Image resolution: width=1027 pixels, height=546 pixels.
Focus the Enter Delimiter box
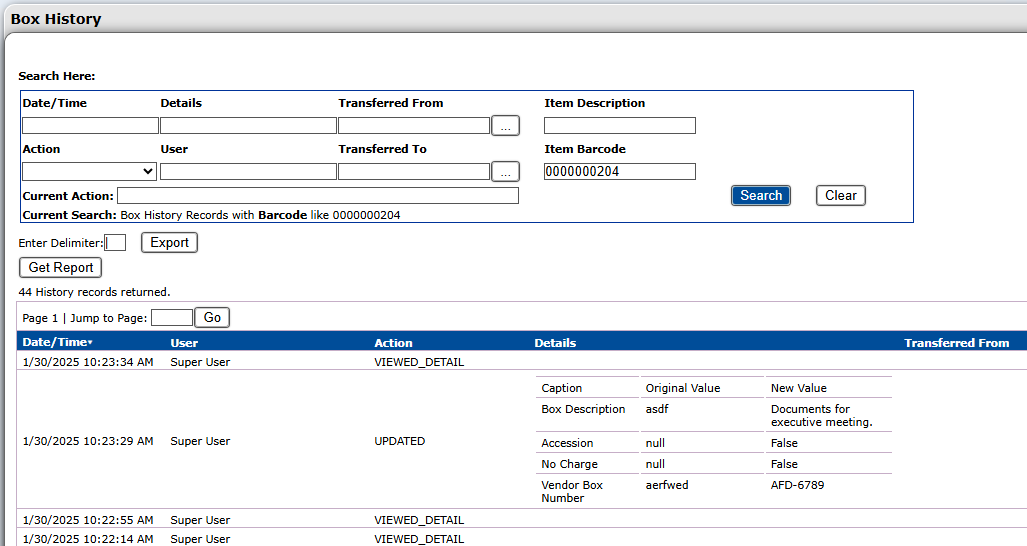115,243
